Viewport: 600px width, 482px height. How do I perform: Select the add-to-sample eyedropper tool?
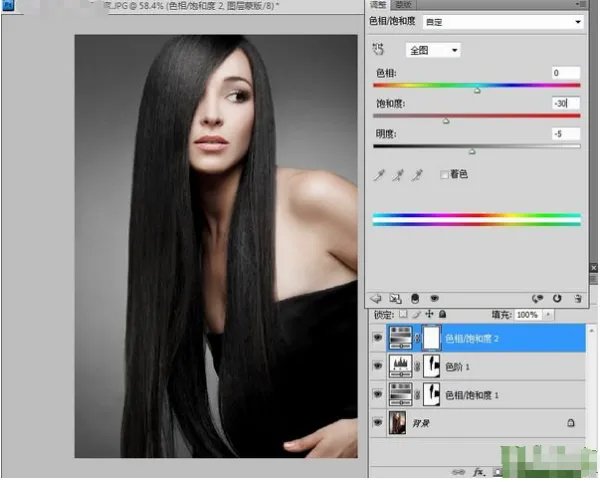400,175
